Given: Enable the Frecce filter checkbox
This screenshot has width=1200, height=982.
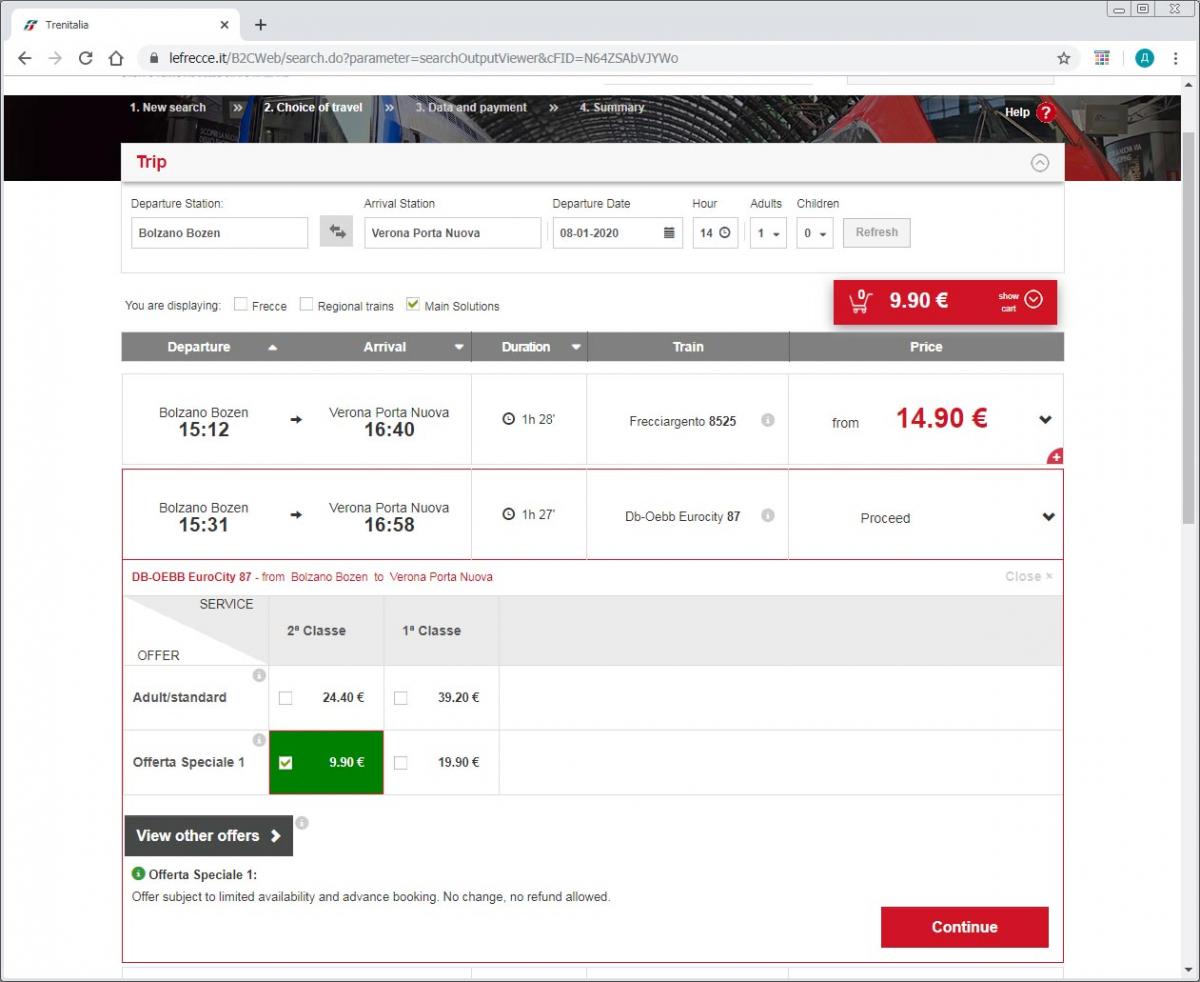Looking at the screenshot, I should coord(241,305).
